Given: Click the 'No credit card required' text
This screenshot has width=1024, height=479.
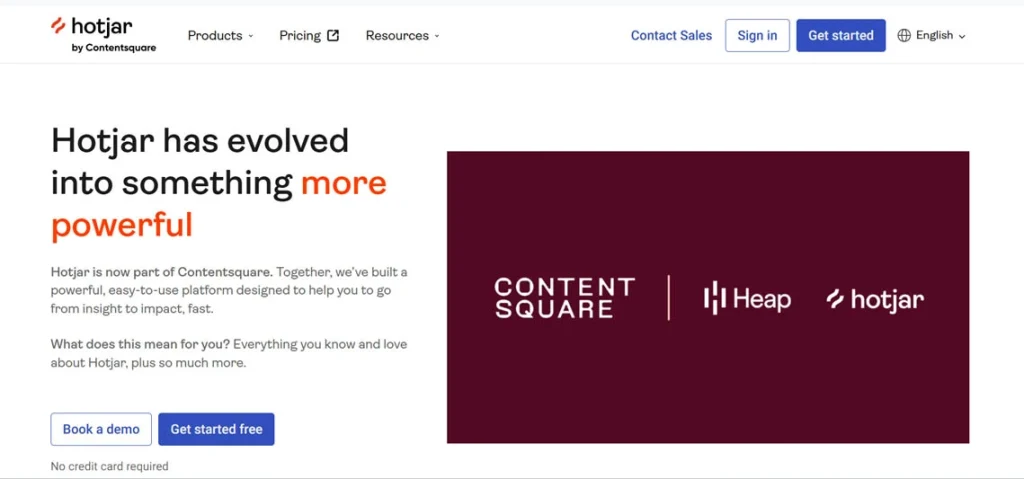Looking at the screenshot, I should pos(110,466).
